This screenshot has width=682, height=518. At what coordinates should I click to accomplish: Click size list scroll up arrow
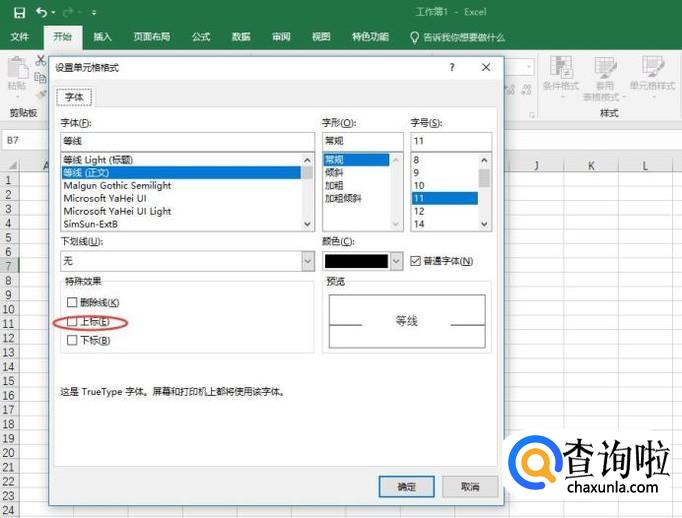click(485, 160)
